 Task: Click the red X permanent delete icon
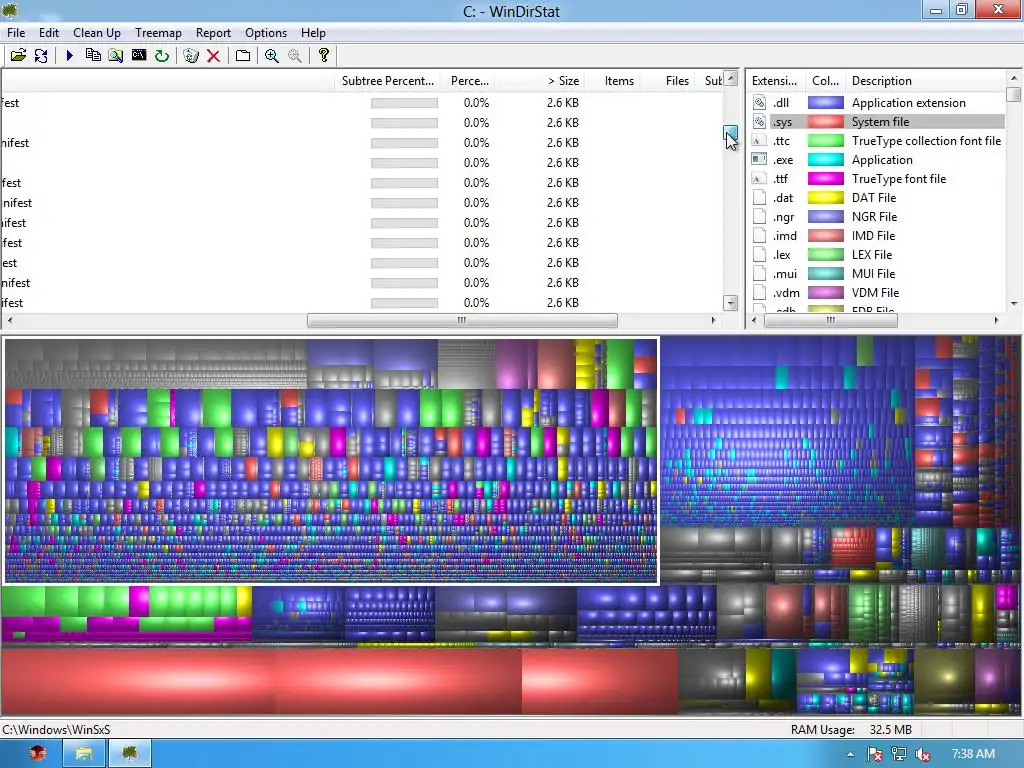coord(213,56)
